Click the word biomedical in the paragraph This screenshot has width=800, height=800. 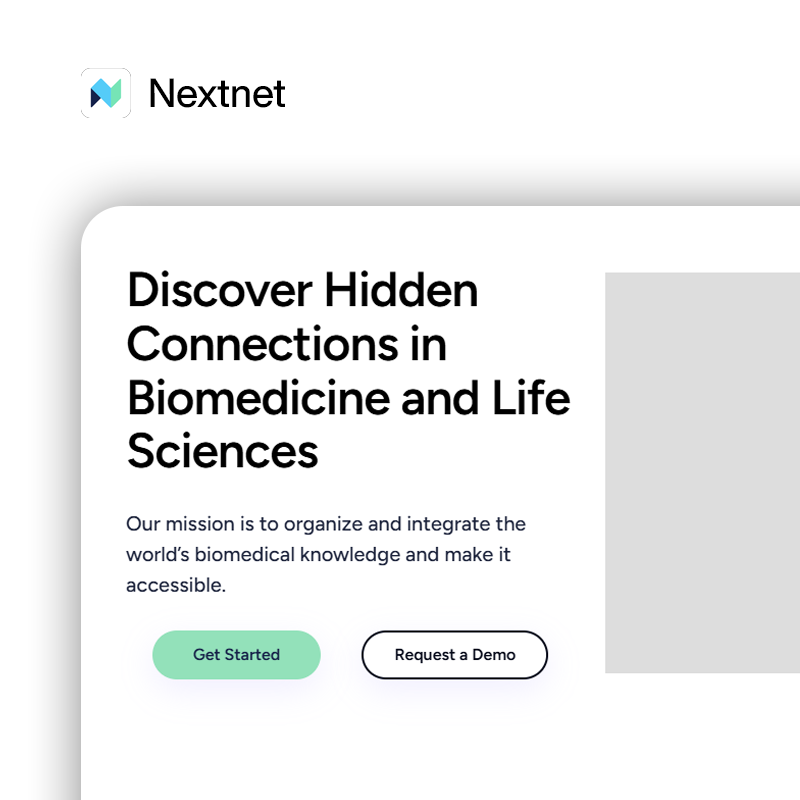pos(244,555)
